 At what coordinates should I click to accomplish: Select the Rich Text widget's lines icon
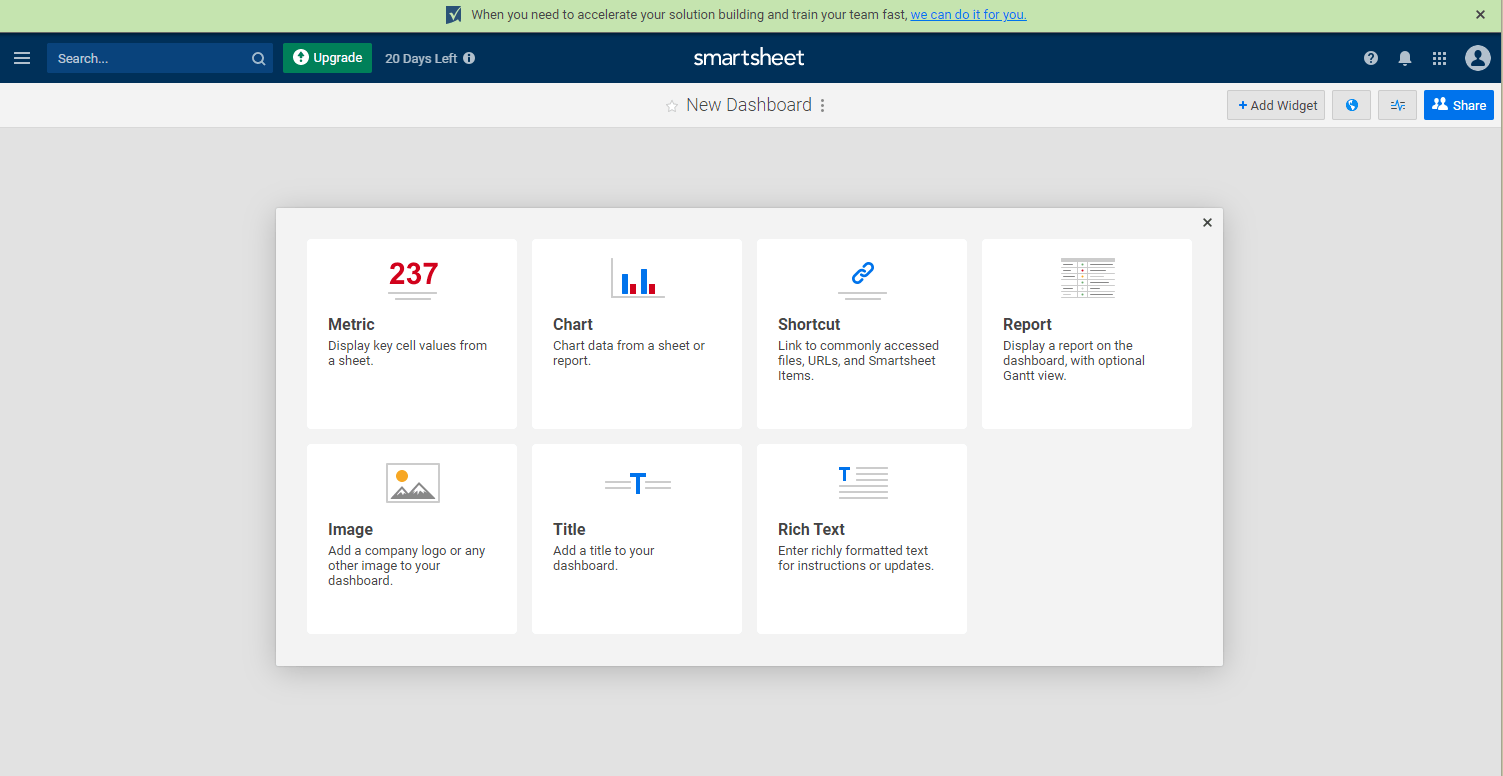point(863,482)
